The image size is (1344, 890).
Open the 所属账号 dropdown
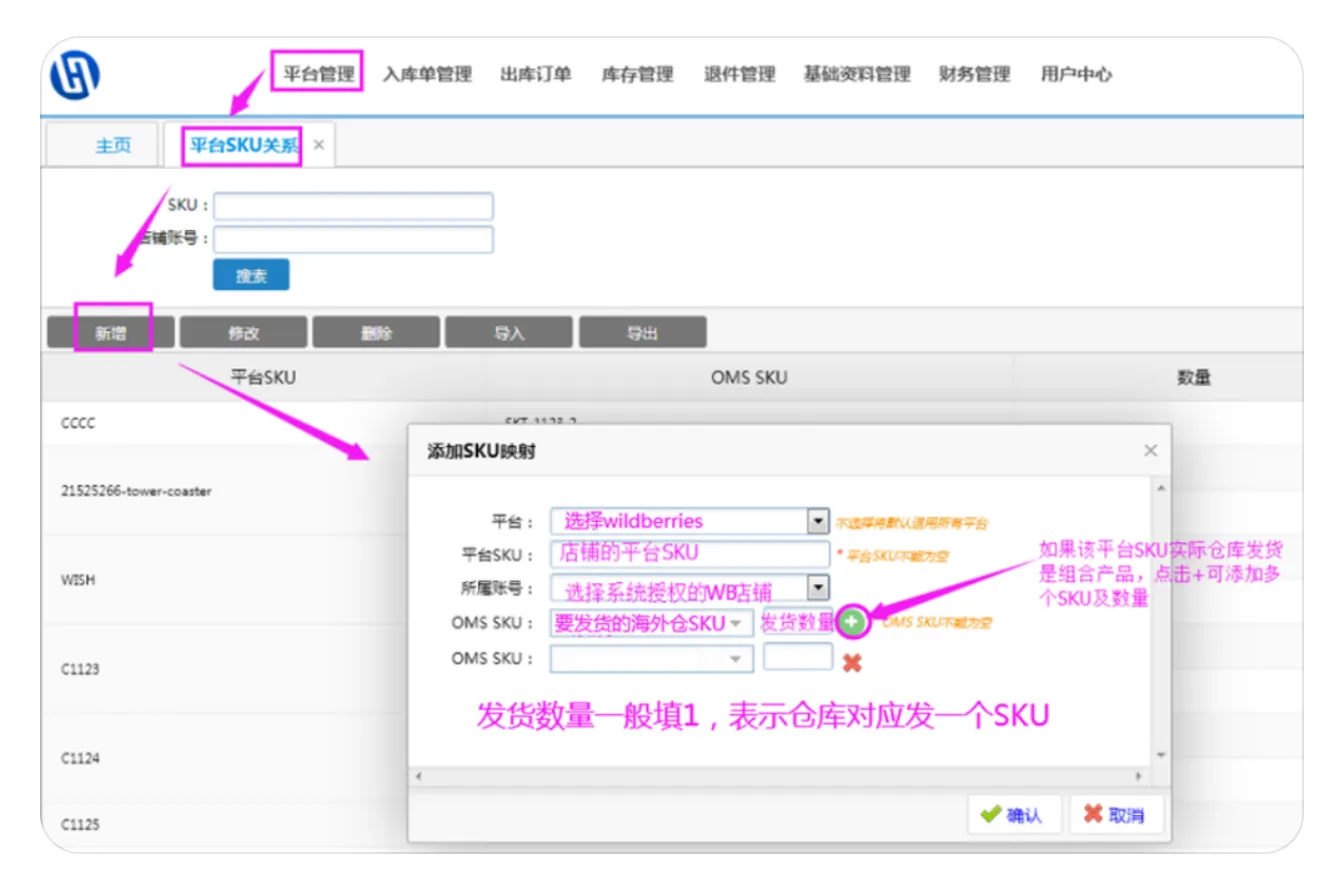(818, 588)
